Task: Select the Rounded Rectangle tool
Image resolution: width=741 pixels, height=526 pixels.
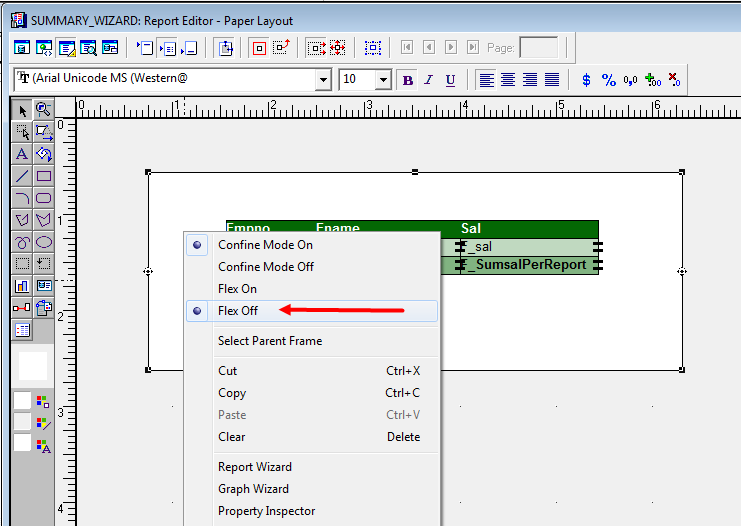Action: (43, 198)
